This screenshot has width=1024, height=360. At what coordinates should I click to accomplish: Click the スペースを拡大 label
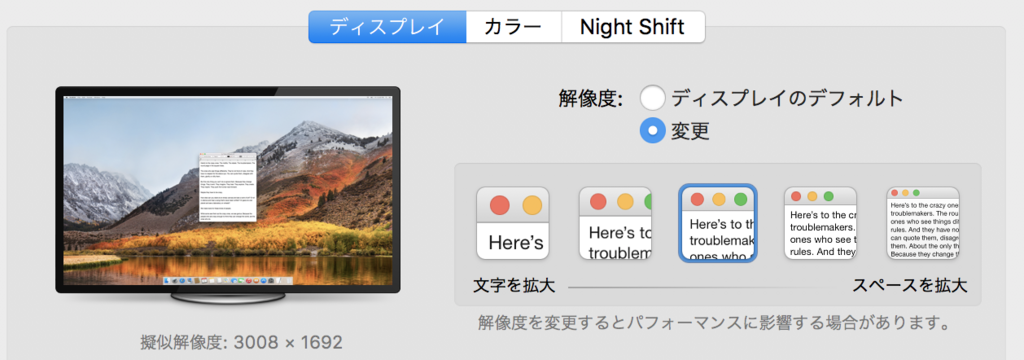point(910,286)
